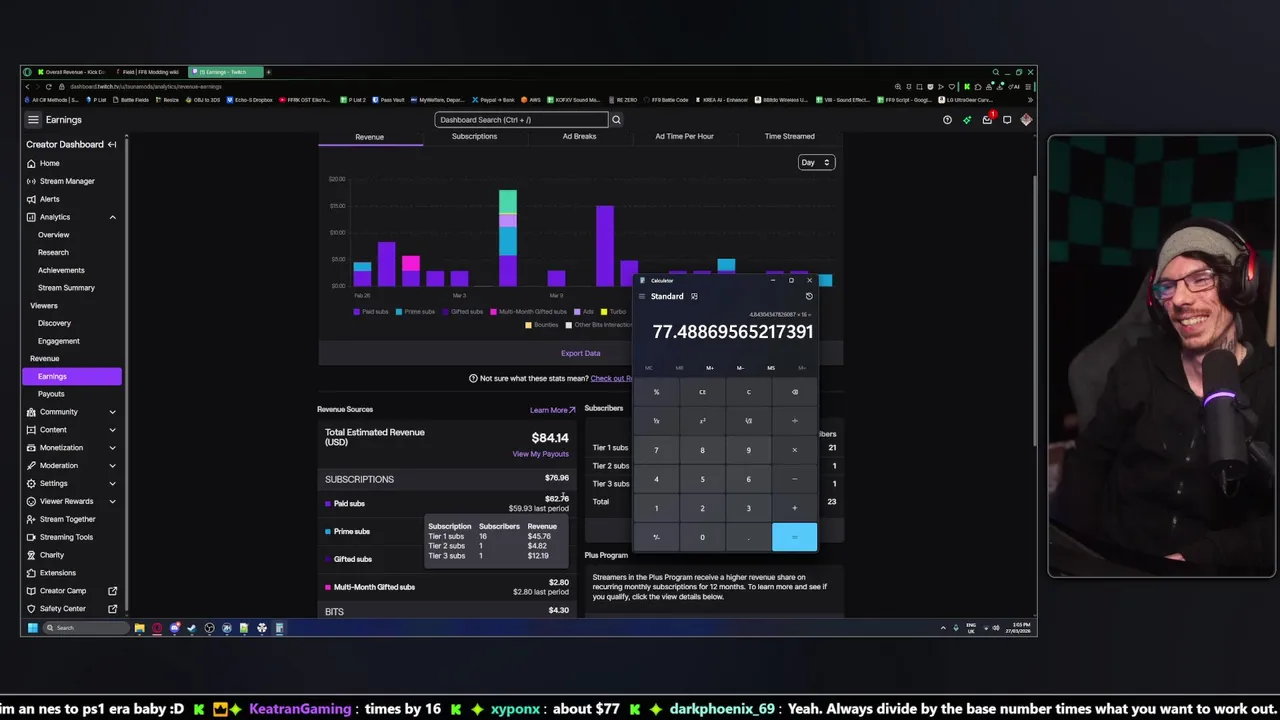The height and width of the screenshot is (720, 1280).
Task: Expand the Content section
Action: click(x=112, y=430)
